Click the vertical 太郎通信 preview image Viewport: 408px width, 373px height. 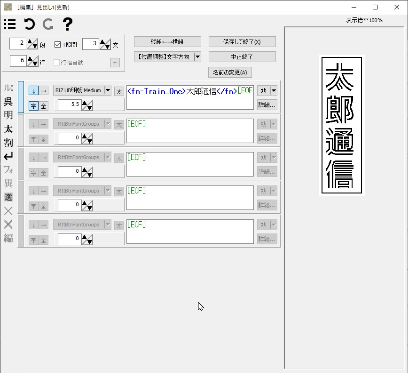342,125
